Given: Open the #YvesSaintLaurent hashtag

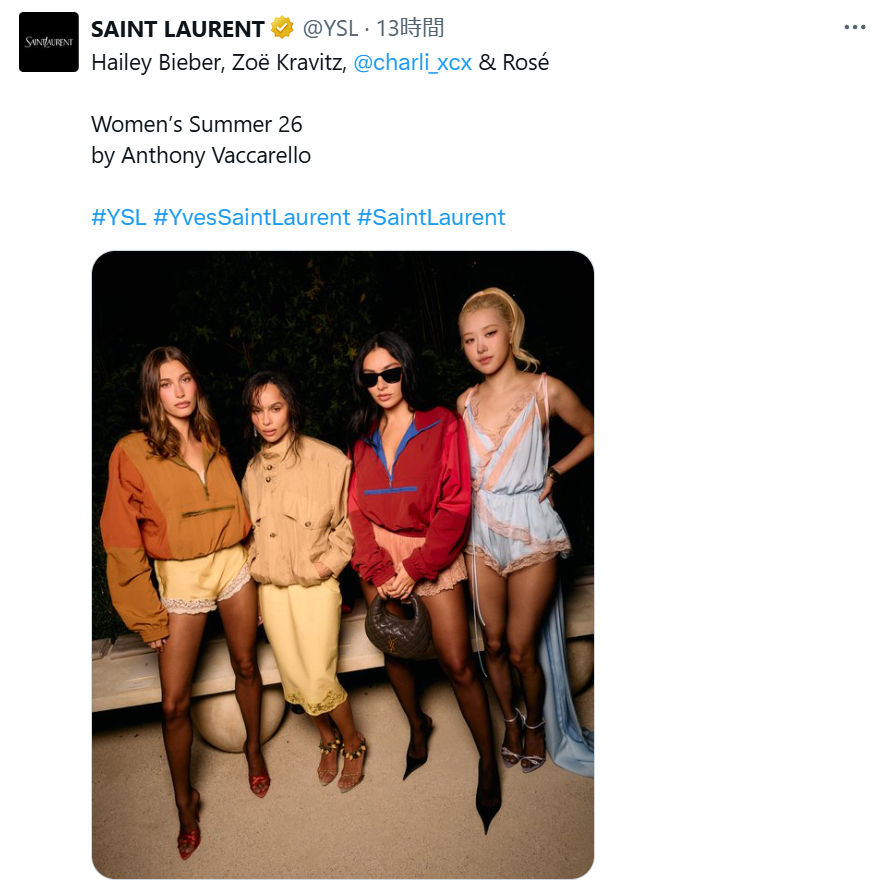Looking at the screenshot, I should [x=252, y=217].
